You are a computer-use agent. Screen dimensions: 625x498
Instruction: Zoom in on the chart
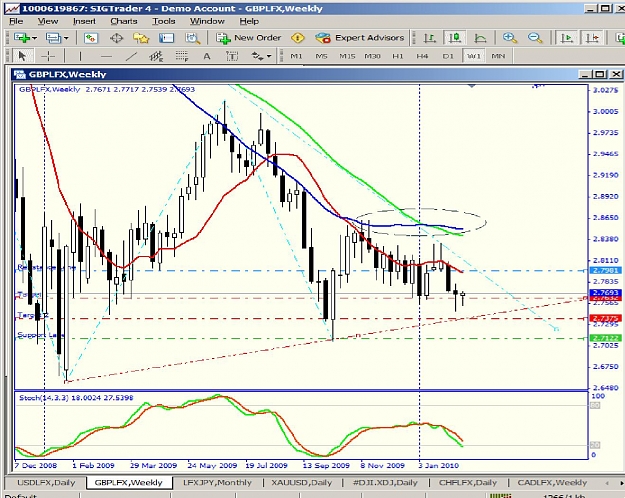click(509, 38)
